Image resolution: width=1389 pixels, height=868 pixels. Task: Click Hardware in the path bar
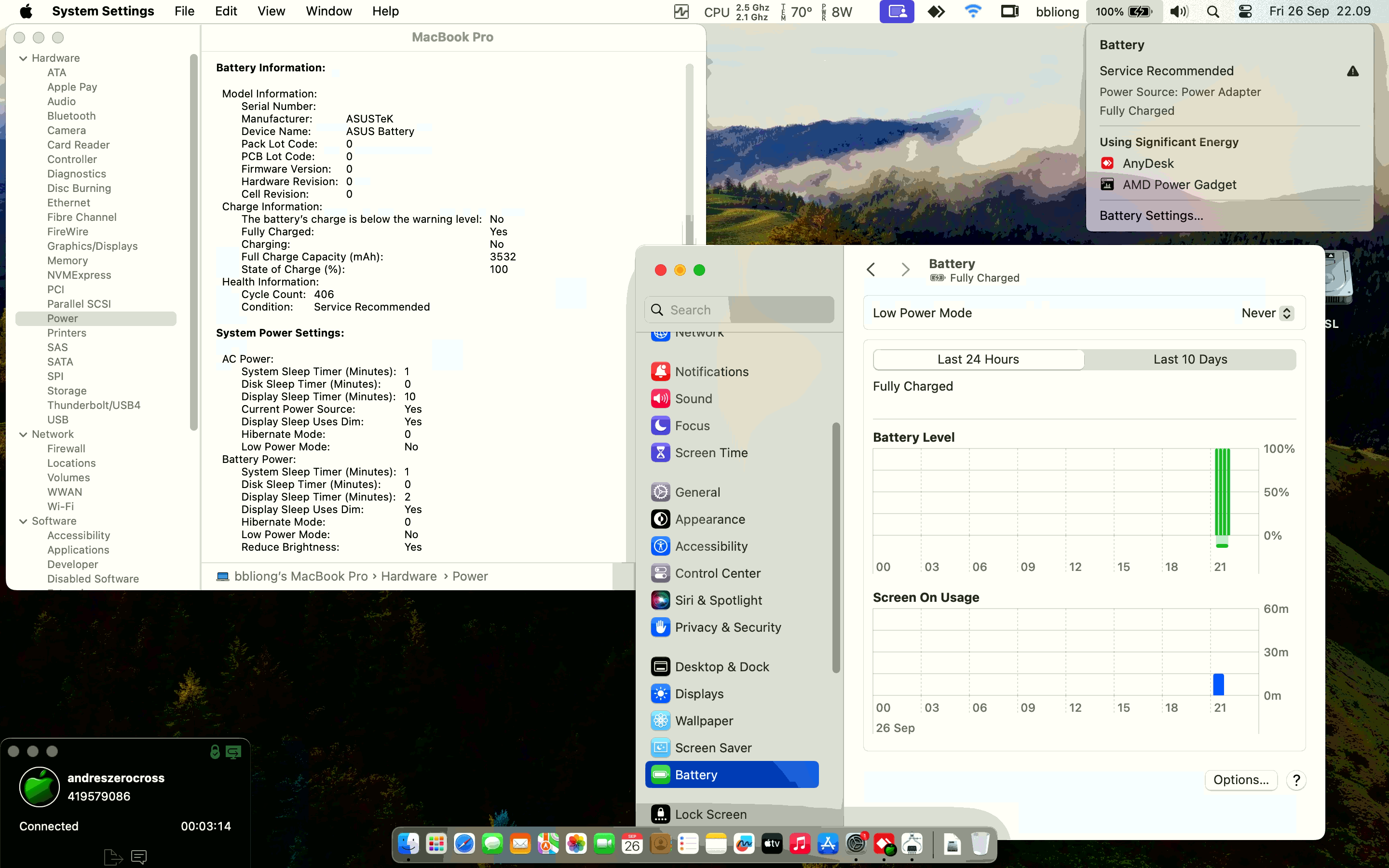[x=409, y=576]
